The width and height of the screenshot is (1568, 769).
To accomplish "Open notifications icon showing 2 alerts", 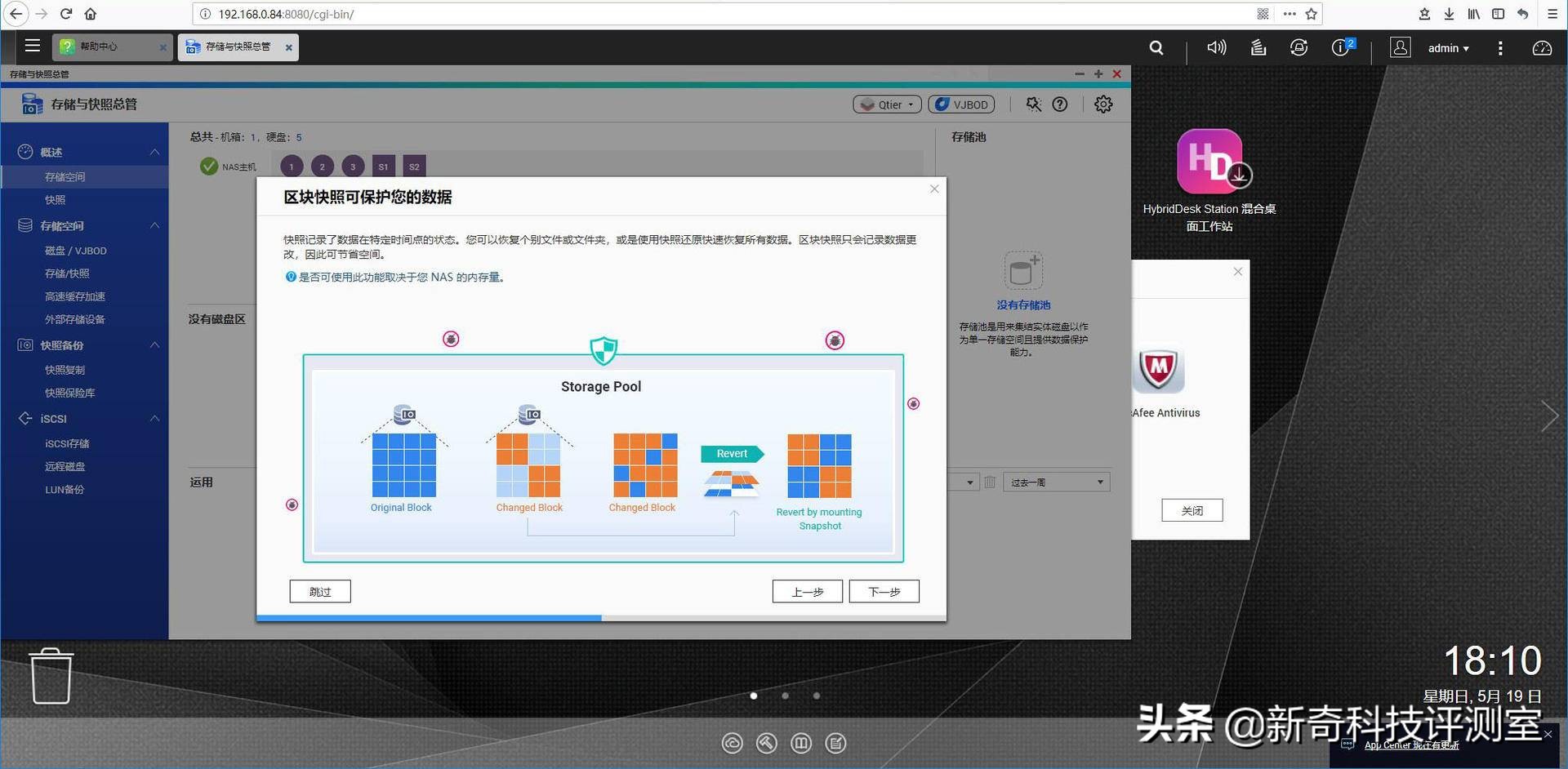I will coord(1338,47).
